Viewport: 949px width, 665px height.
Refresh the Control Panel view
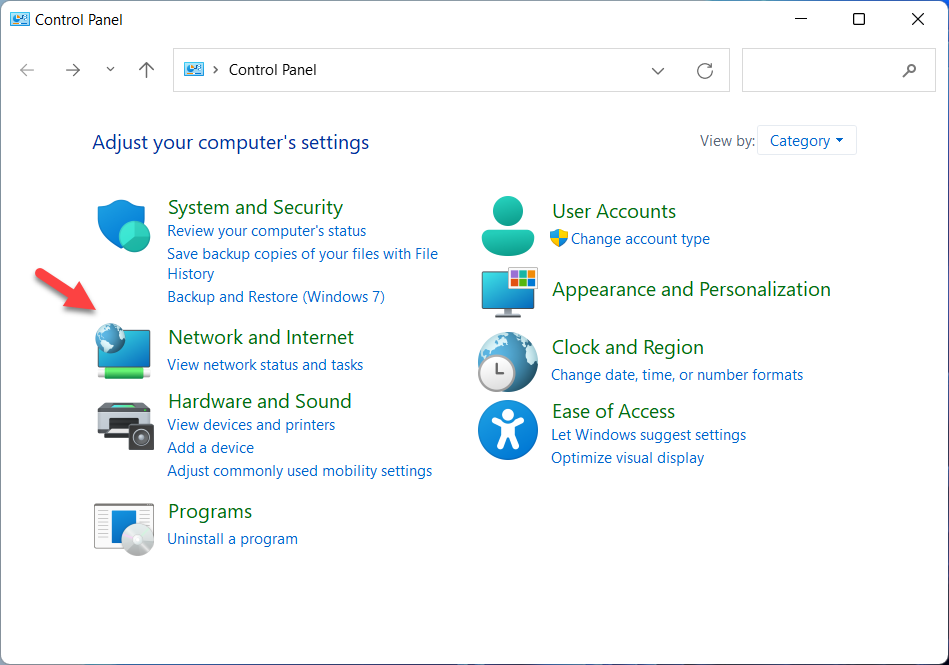(x=705, y=70)
